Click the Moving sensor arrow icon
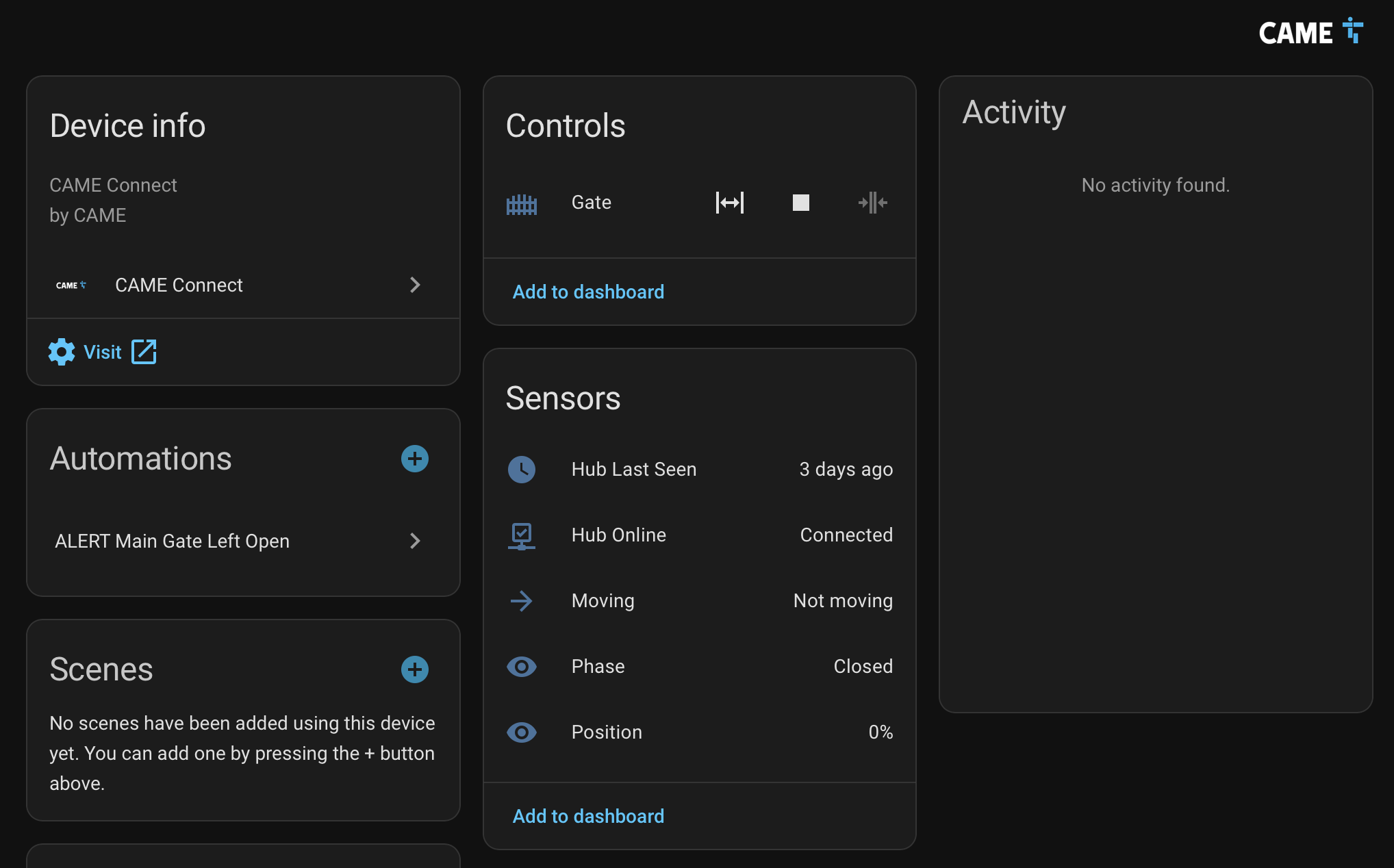The image size is (1394, 868). (x=522, y=601)
